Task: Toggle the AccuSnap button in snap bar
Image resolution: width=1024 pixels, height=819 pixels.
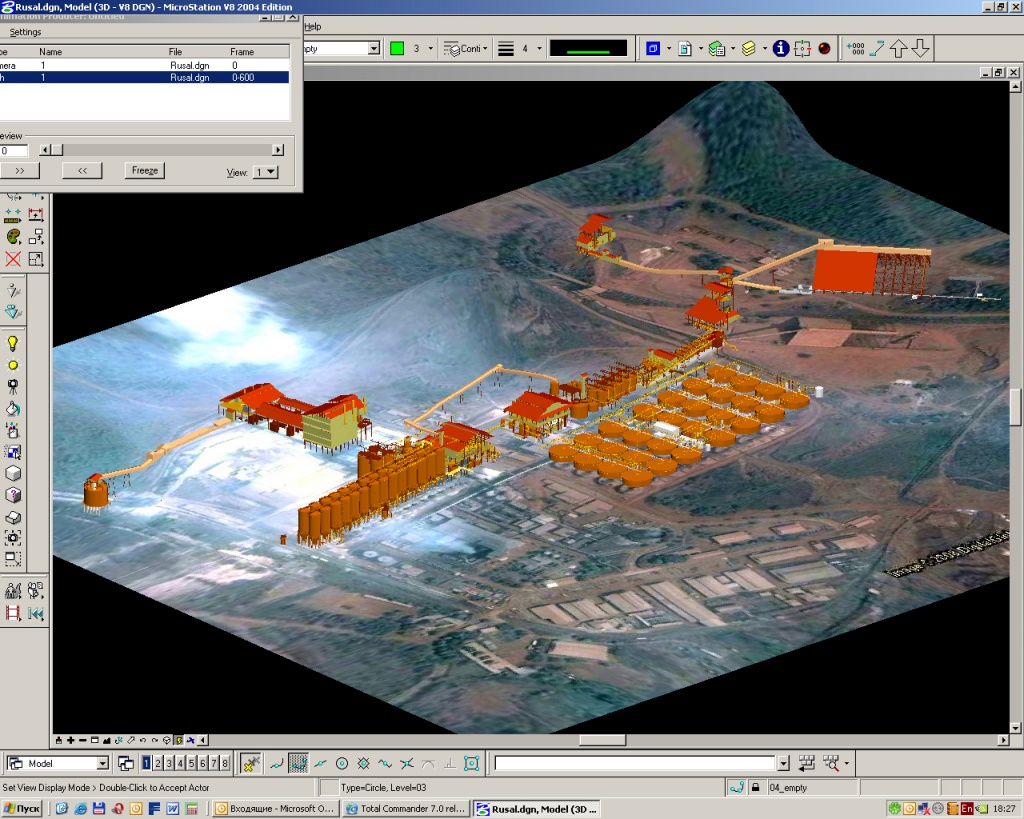Action: 251,763
